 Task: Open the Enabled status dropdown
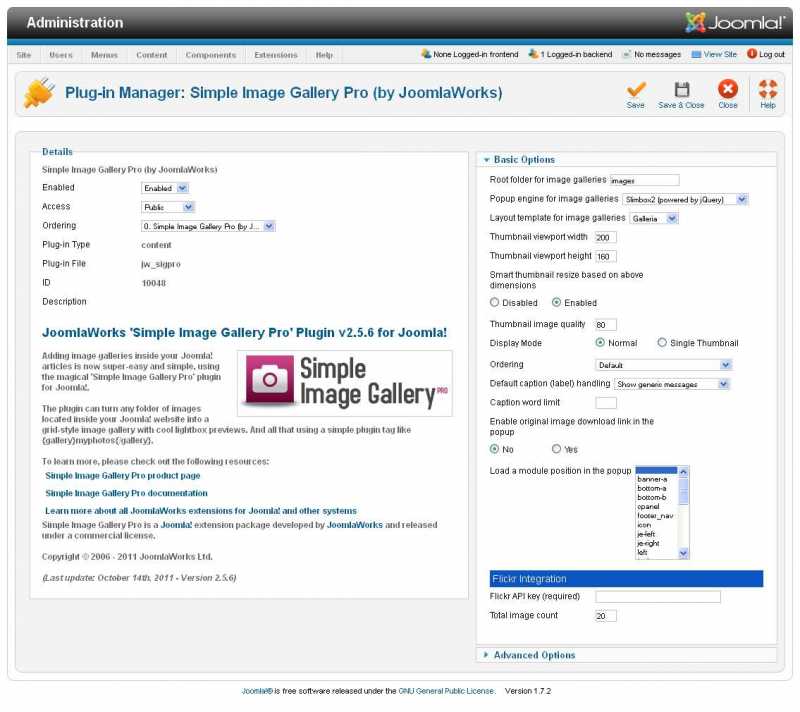point(165,188)
